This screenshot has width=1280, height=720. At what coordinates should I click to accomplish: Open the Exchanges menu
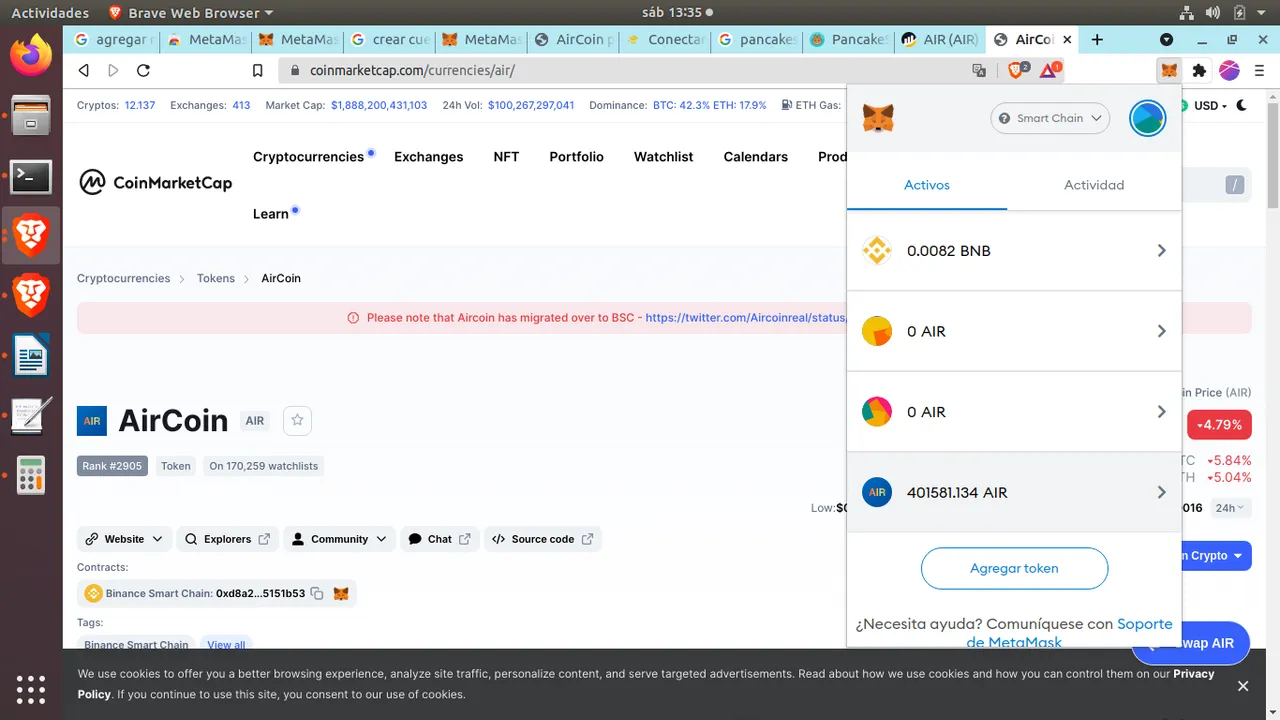428,157
